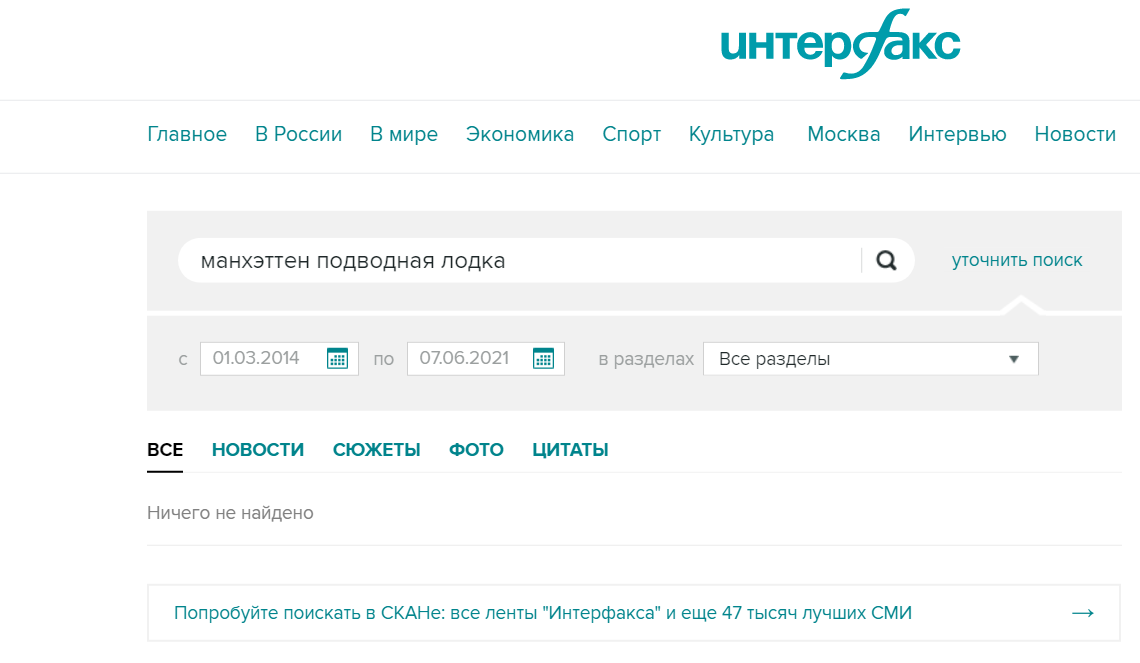
Task: Select the 'ФОТО' results tab
Action: (476, 450)
